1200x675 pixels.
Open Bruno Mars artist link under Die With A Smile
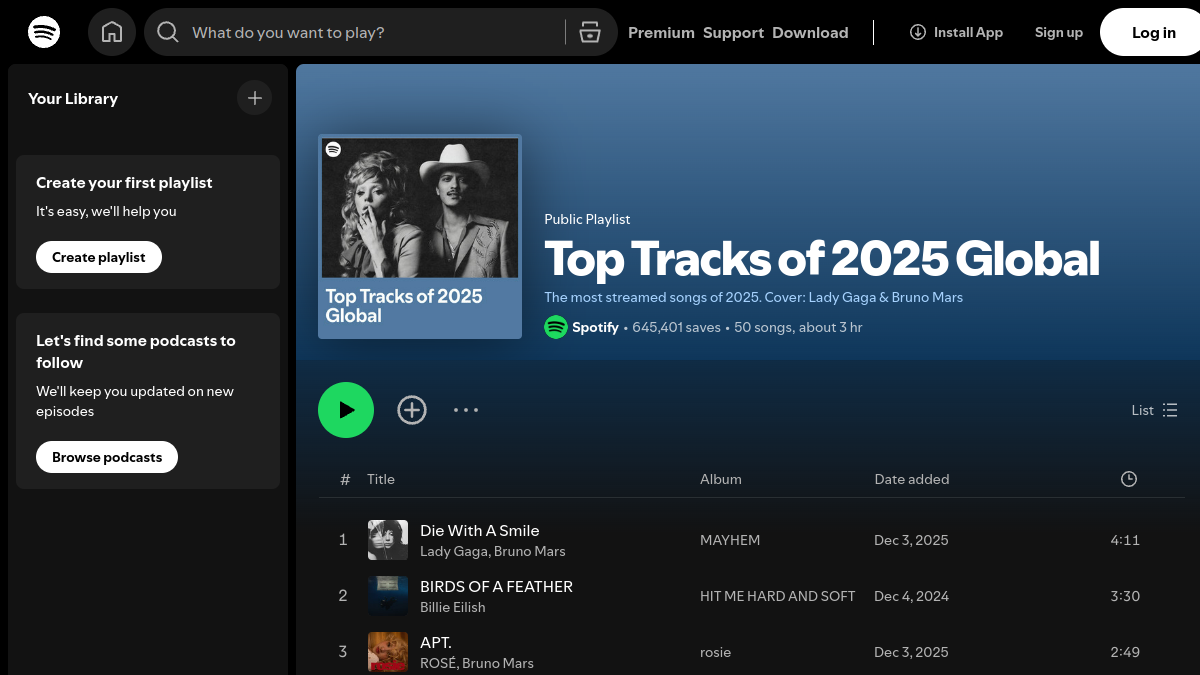529,551
